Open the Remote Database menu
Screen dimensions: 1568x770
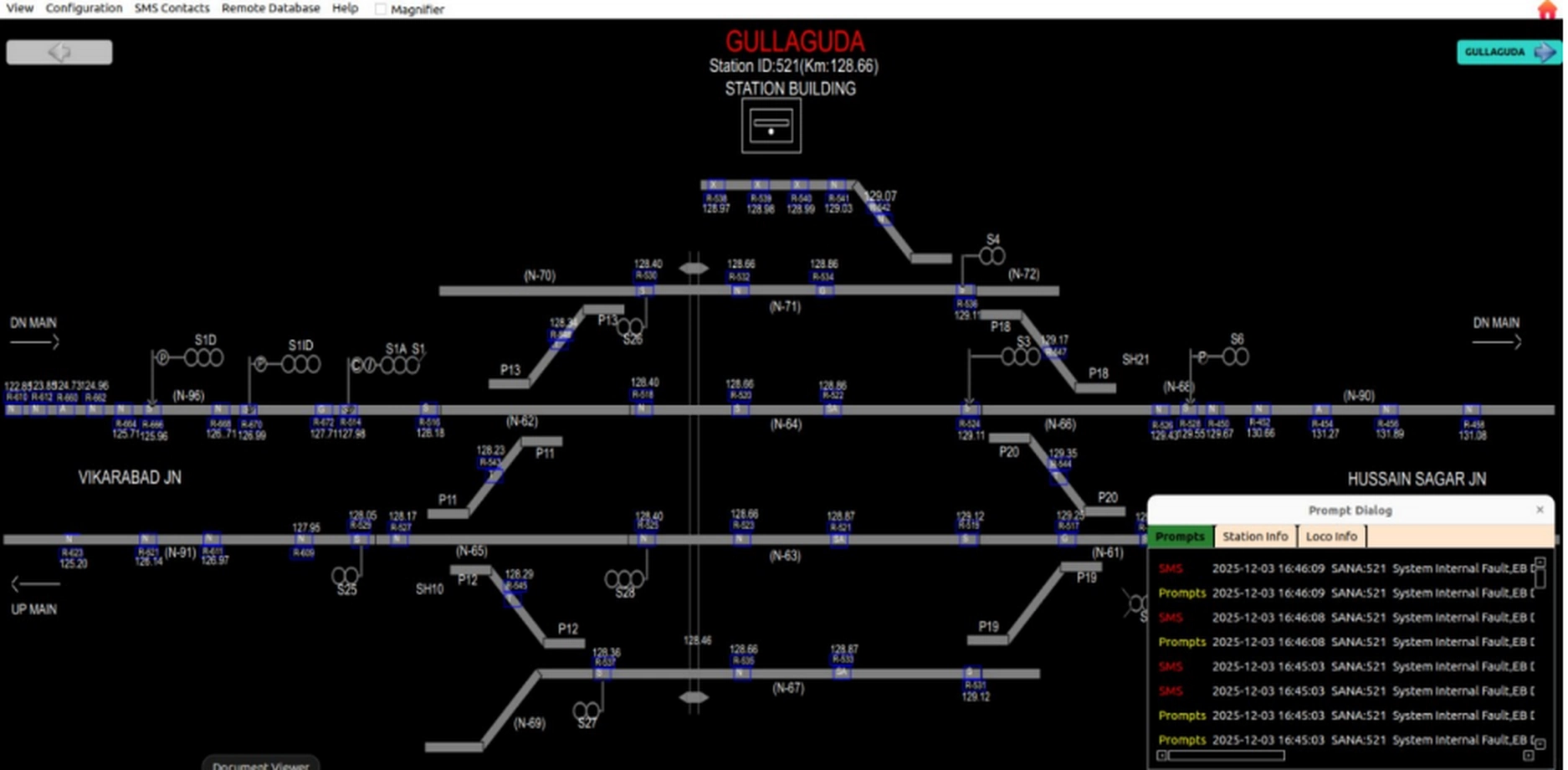[270, 8]
